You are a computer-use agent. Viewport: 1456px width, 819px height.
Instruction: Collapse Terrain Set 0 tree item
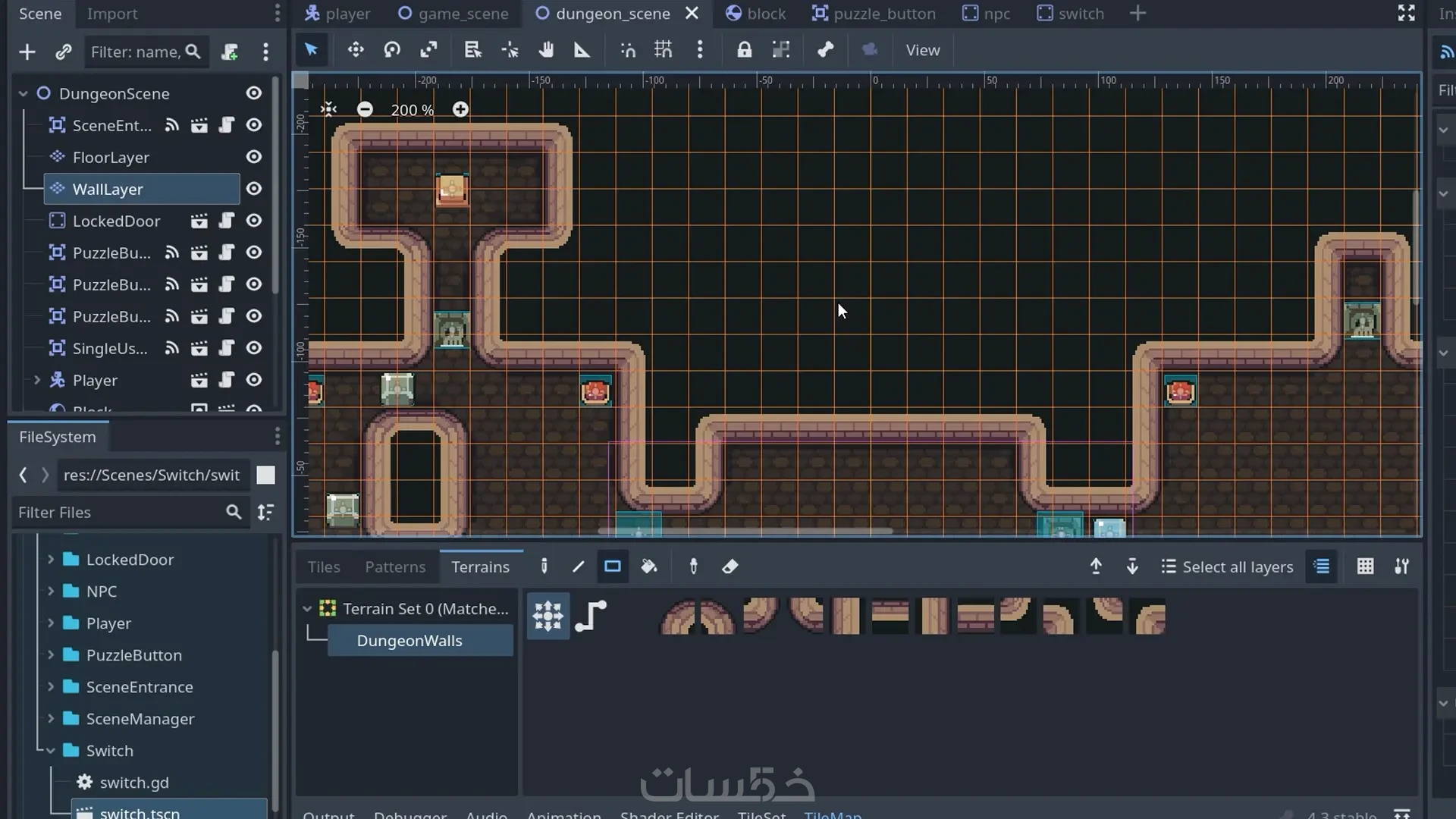click(307, 608)
